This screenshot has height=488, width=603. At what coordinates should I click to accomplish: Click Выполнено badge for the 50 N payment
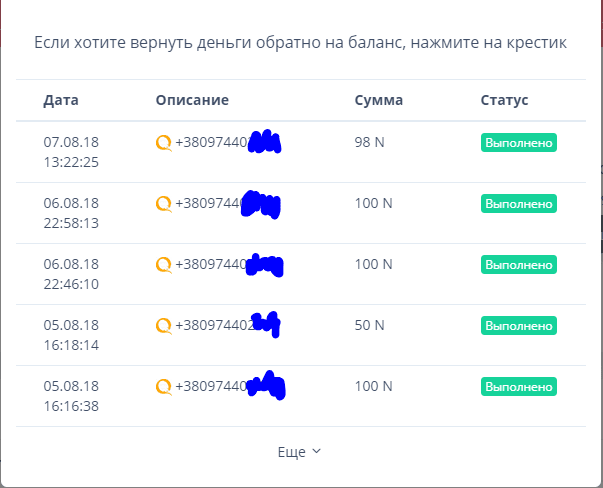[x=519, y=326]
